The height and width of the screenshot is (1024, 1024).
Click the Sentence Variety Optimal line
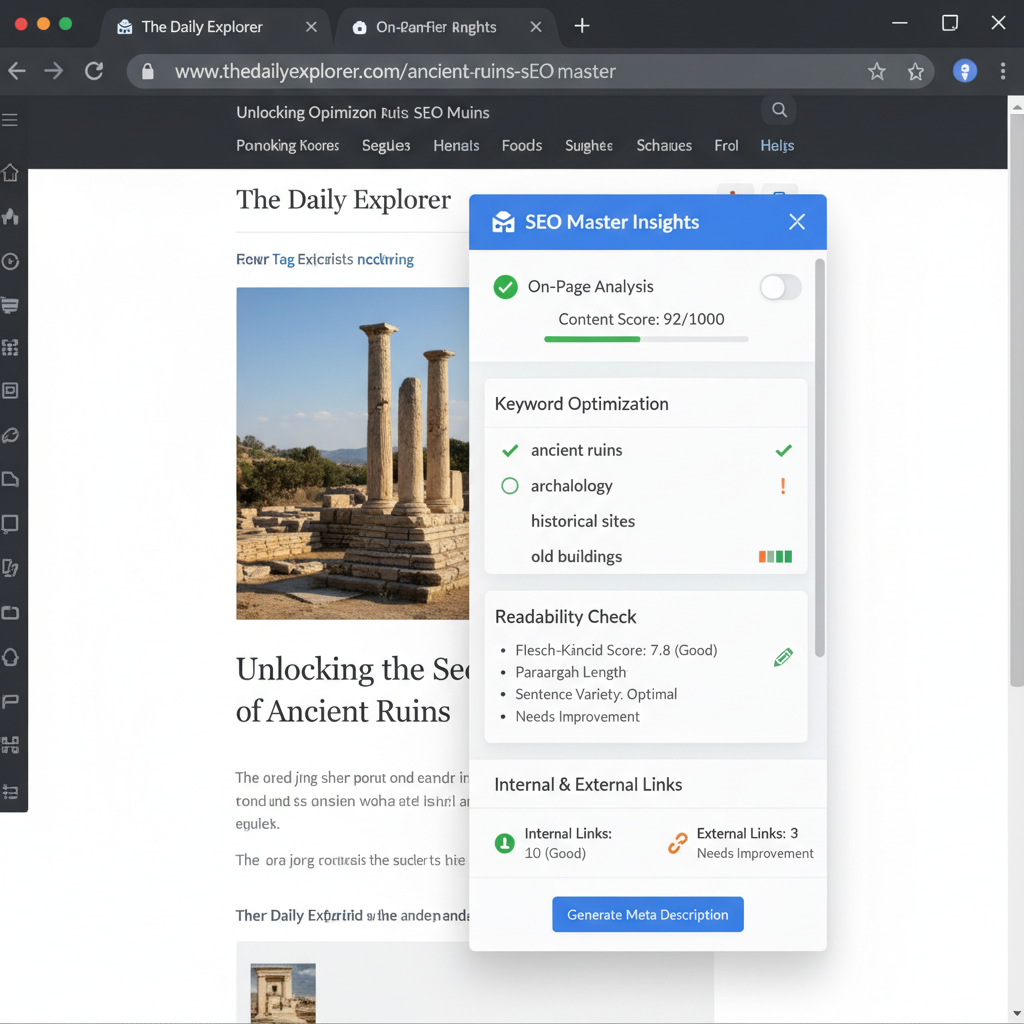[x=596, y=694]
